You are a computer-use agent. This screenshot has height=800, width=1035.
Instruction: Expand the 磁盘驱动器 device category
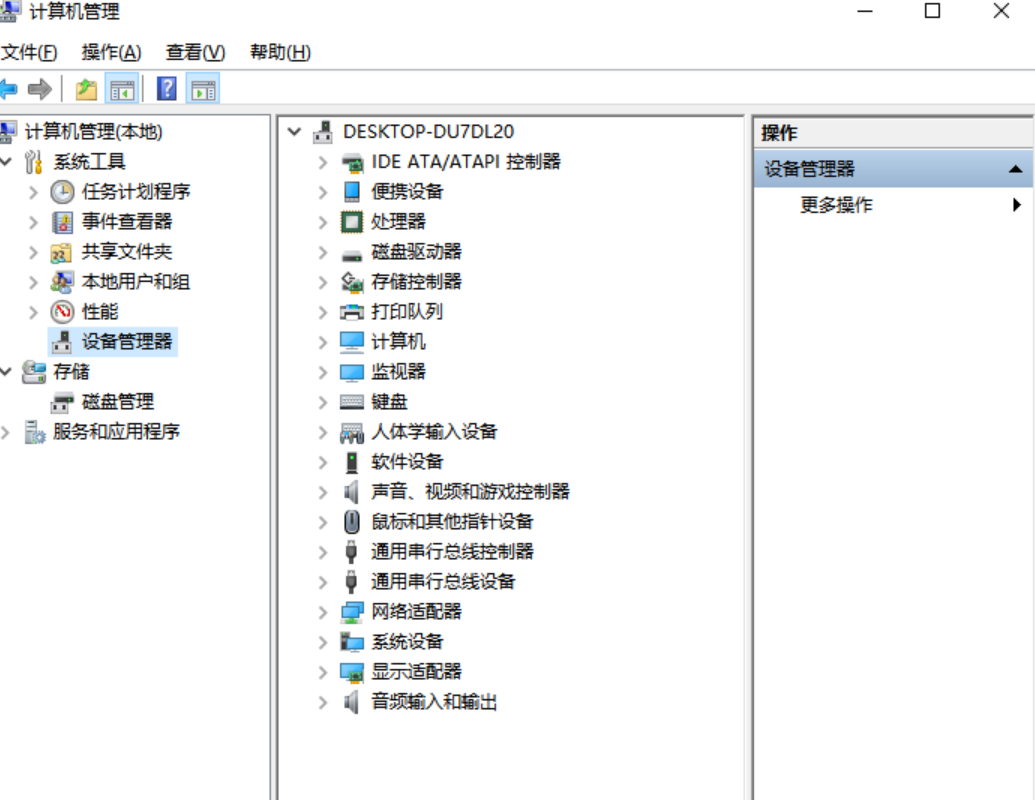(x=322, y=252)
